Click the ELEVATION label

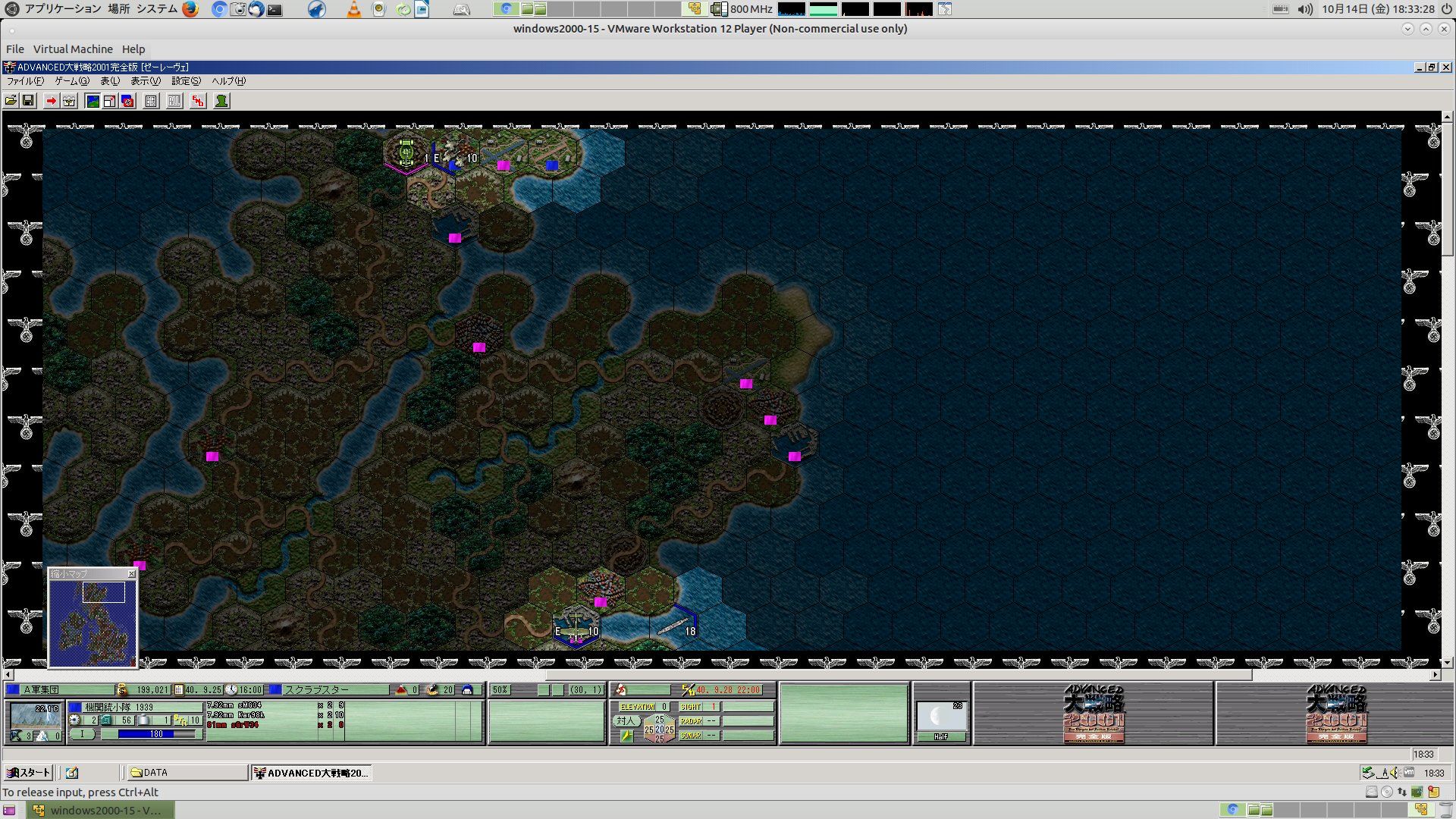637,707
